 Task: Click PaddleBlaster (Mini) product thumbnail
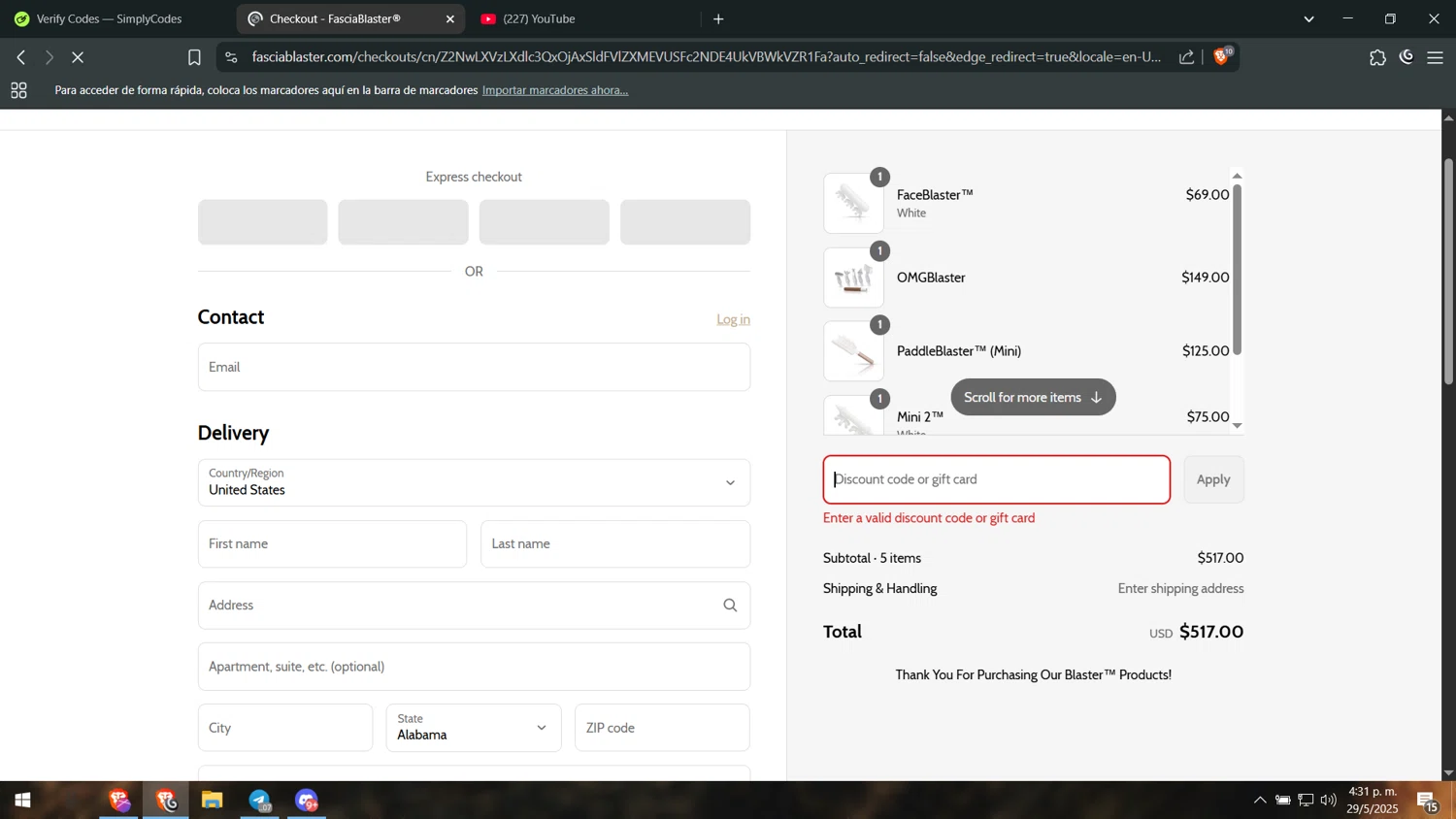853,351
